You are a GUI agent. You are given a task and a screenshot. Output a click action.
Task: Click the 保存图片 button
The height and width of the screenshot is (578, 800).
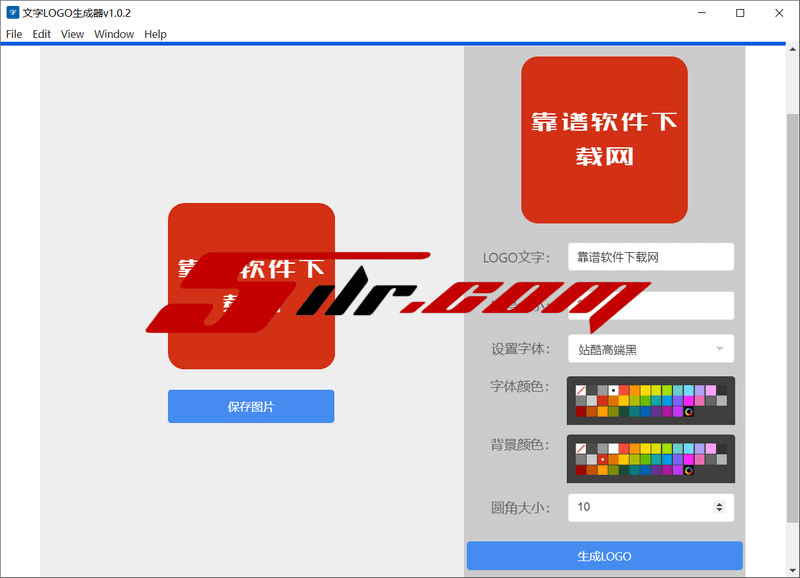[x=251, y=407]
